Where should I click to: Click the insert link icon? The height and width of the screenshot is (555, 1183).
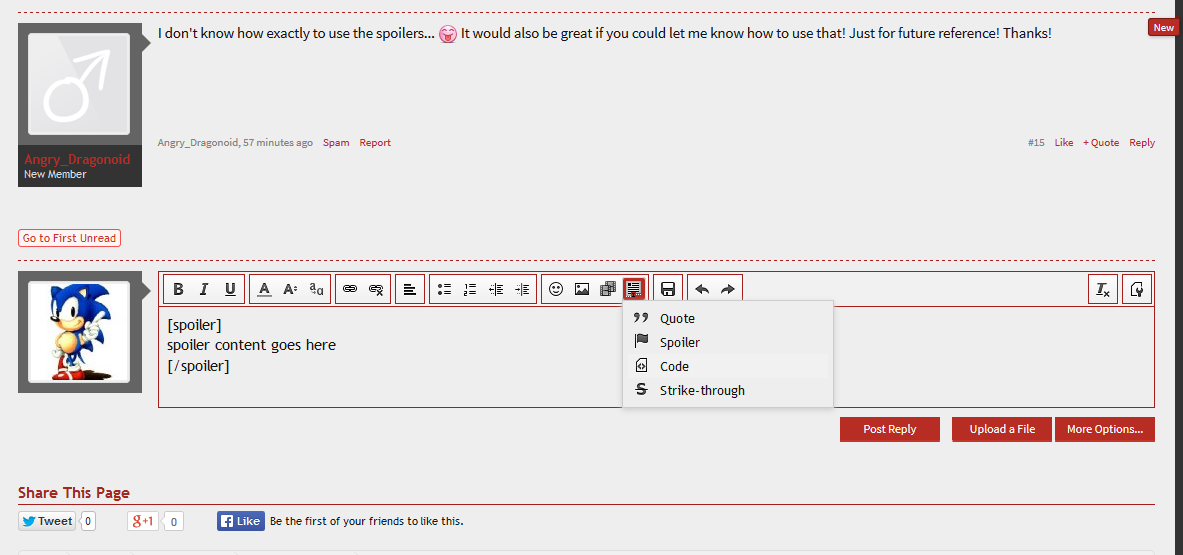pos(350,289)
